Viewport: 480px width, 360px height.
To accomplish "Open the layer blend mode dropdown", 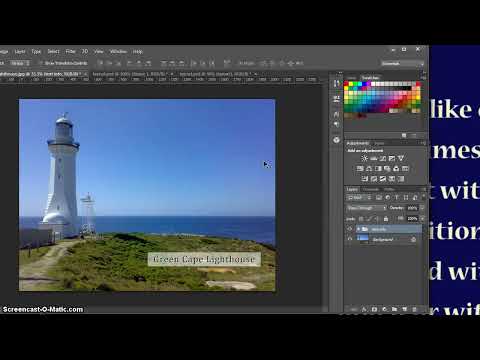I will click(x=367, y=208).
